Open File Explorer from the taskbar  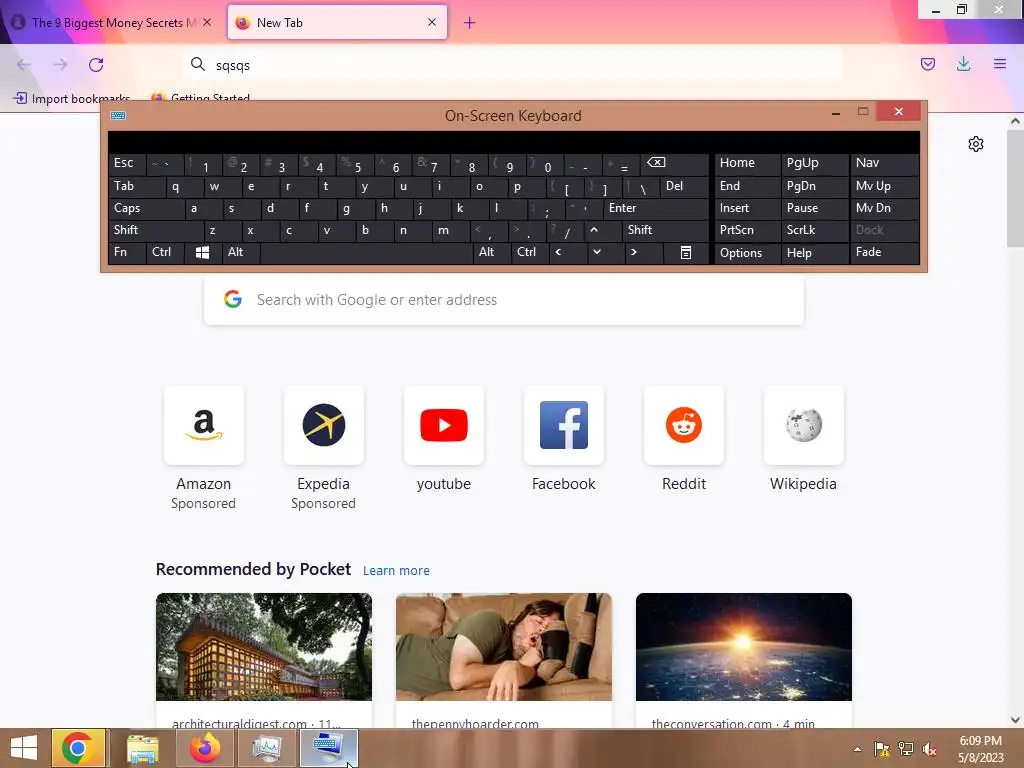click(142, 748)
